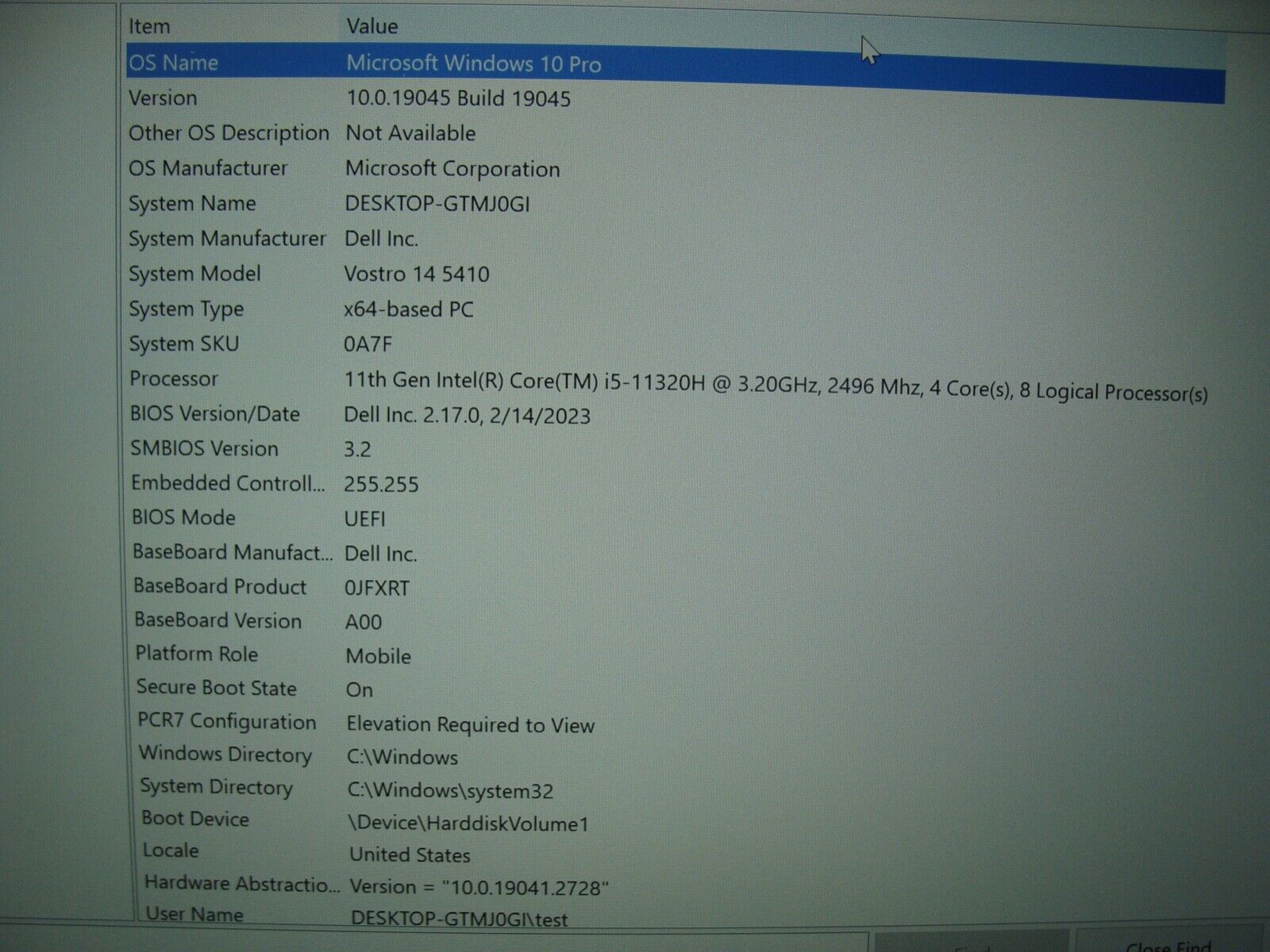Select the BIOS Version/Date row label
Viewport: 1270px width, 952px height.
pyautogui.click(x=215, y=414)
